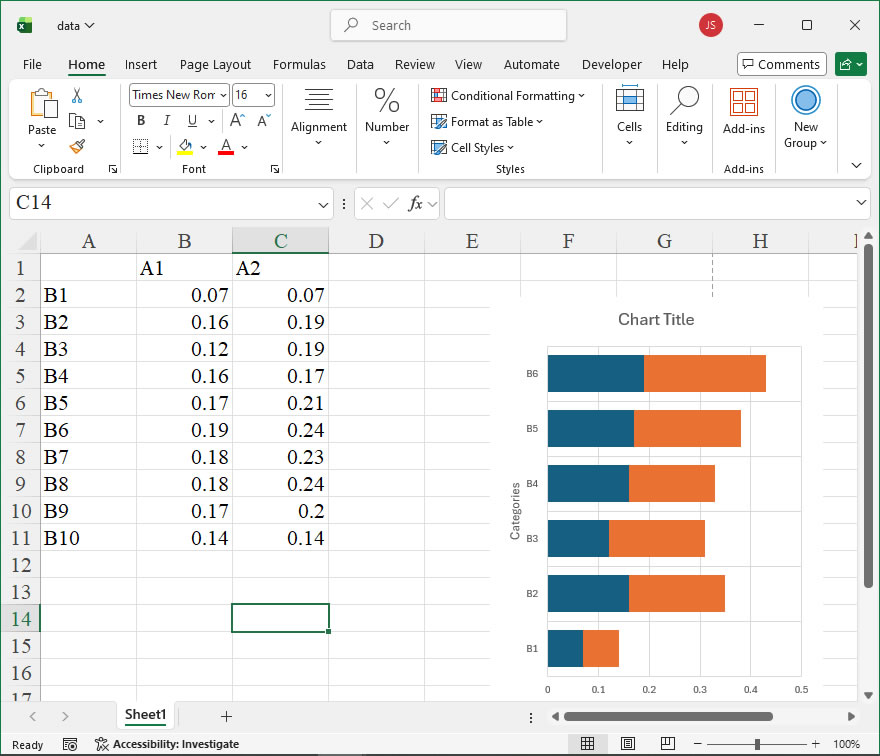880x756 pixels.
Task: Add a new sheet with plus button
Action: (226, 716)
